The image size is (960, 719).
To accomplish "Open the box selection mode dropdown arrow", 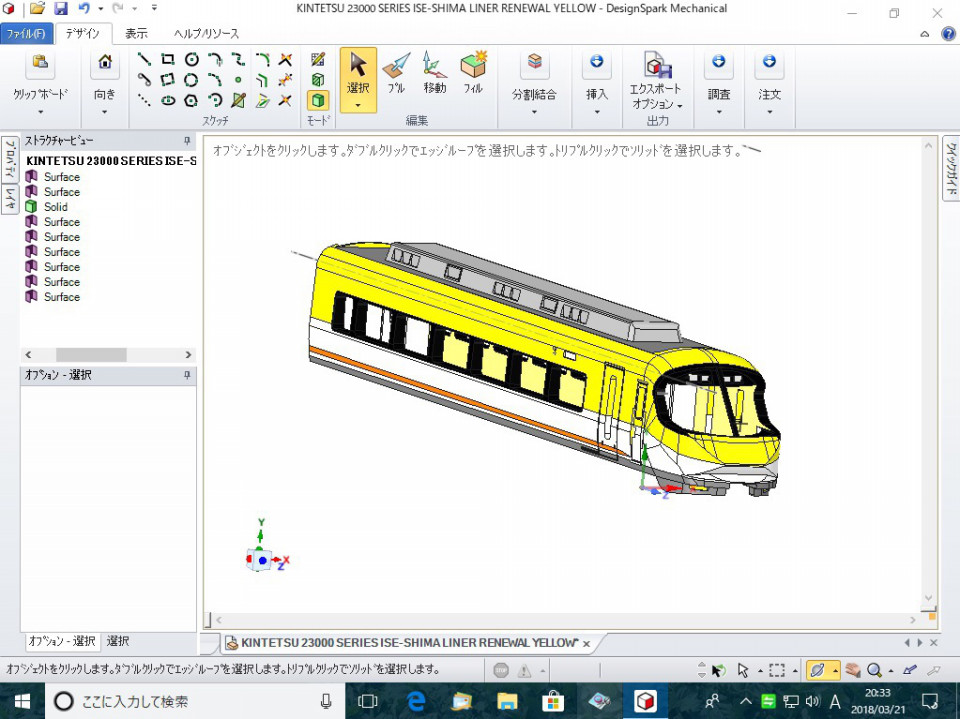I will (x=795, y=671).
